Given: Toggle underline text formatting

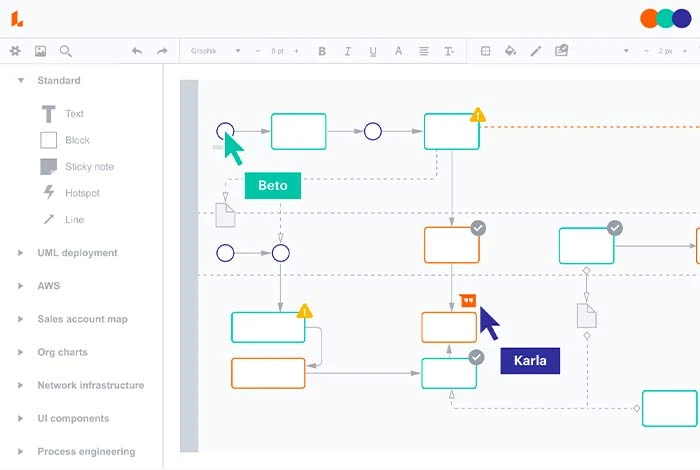Looking at the screenshot, I should 373,51.
